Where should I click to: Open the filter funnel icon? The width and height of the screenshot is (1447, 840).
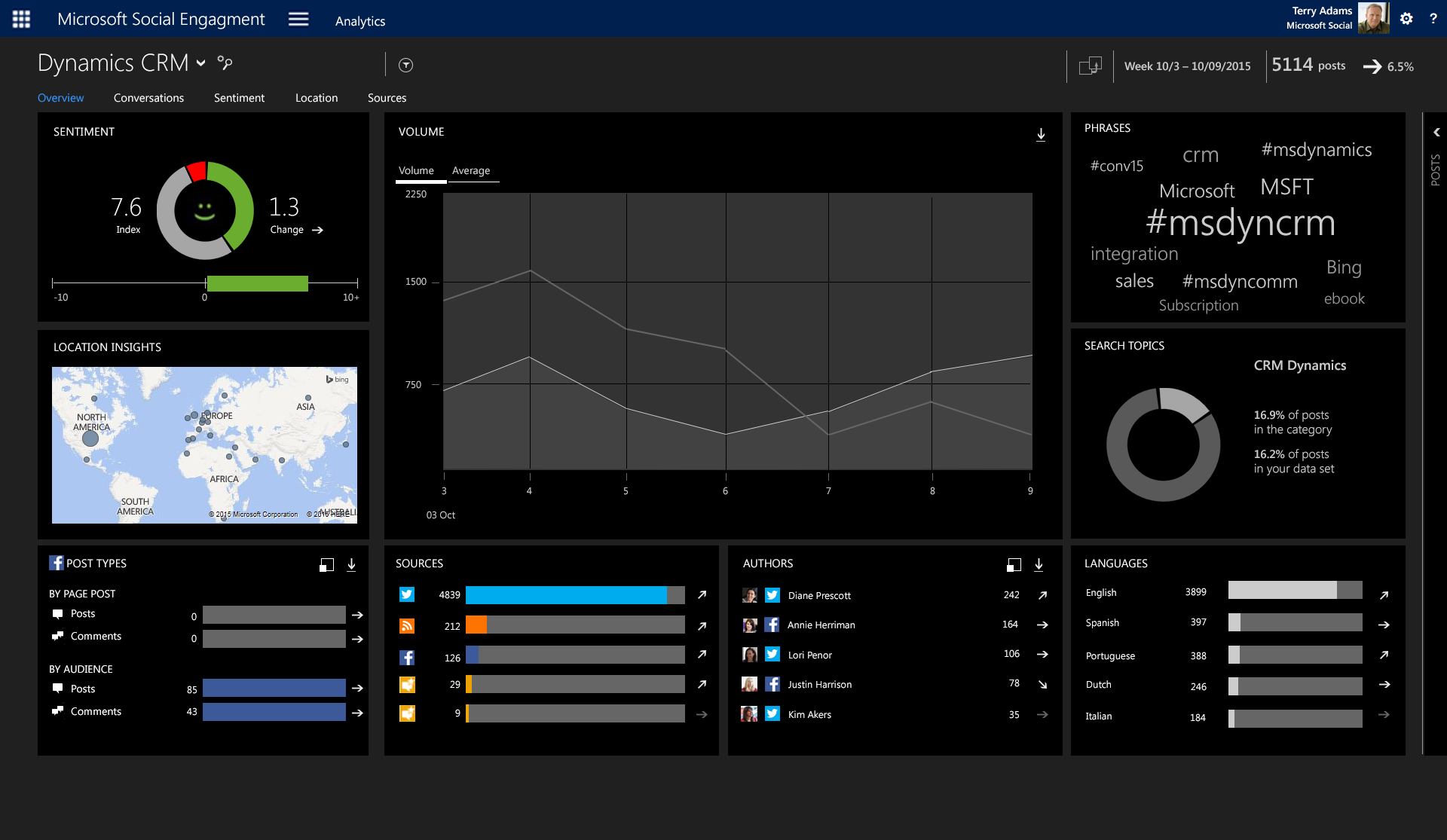tap(405, 66)
